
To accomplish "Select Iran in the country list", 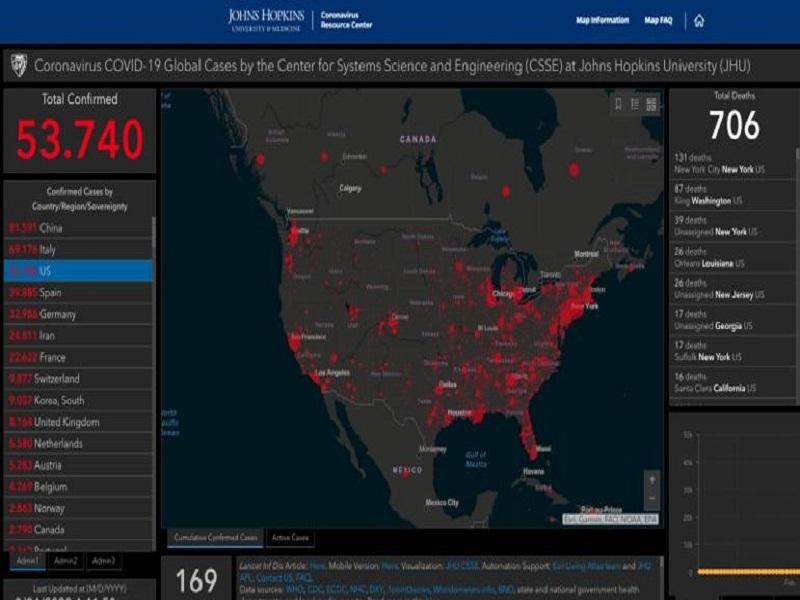I will pyautogui.click(x=78, y=336).
